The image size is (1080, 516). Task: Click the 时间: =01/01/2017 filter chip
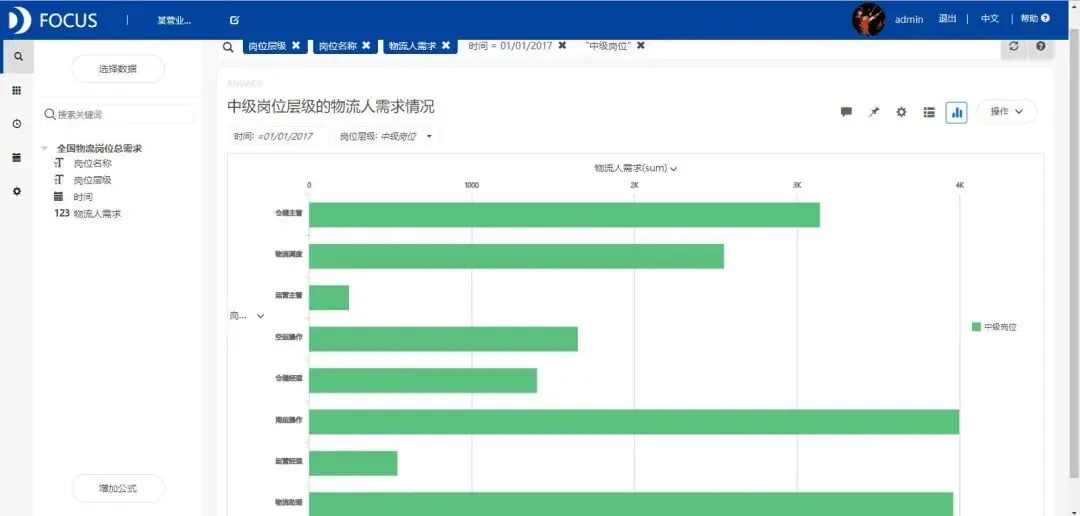(278, 136)
